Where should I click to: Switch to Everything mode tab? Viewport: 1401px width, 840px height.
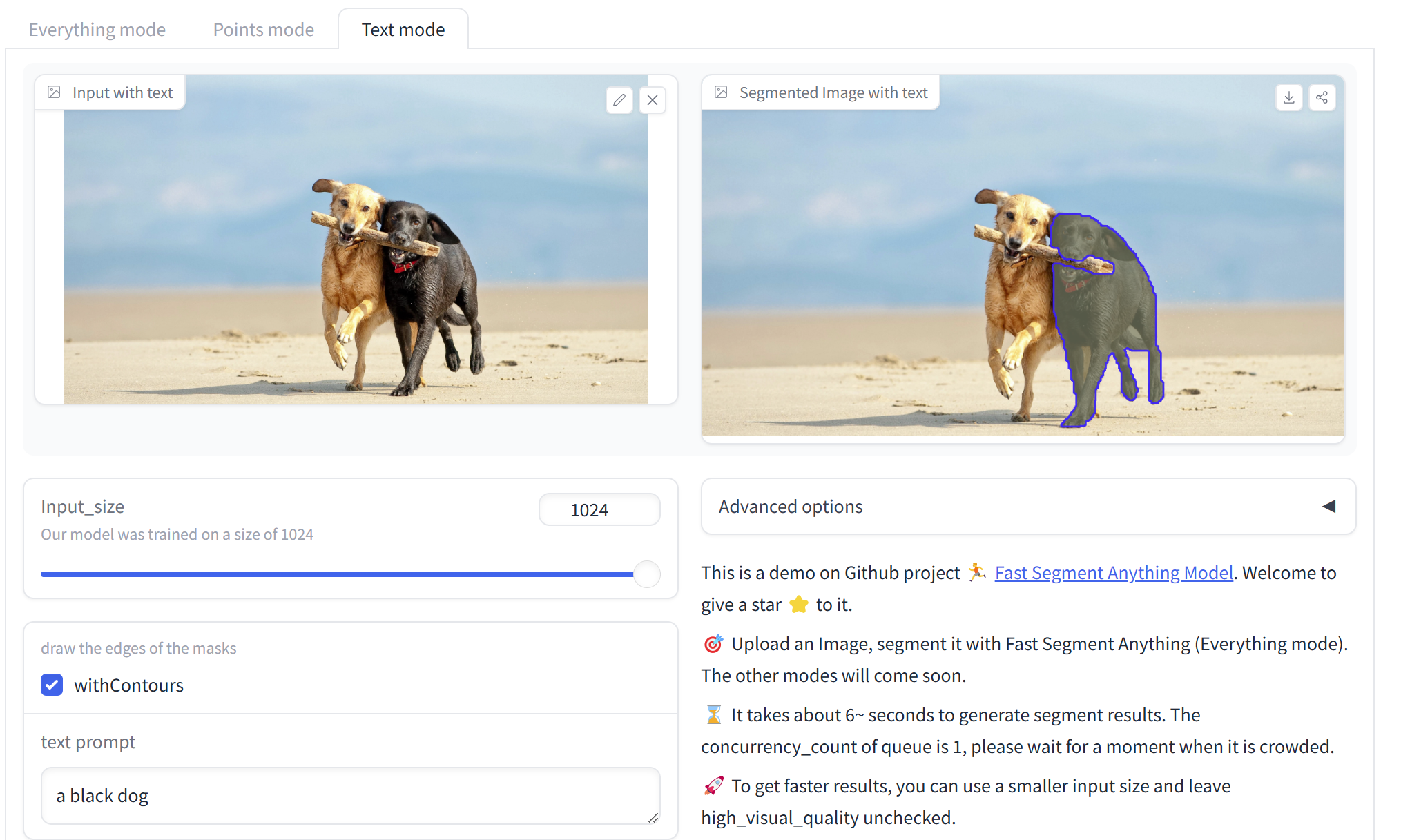(97, 30)
